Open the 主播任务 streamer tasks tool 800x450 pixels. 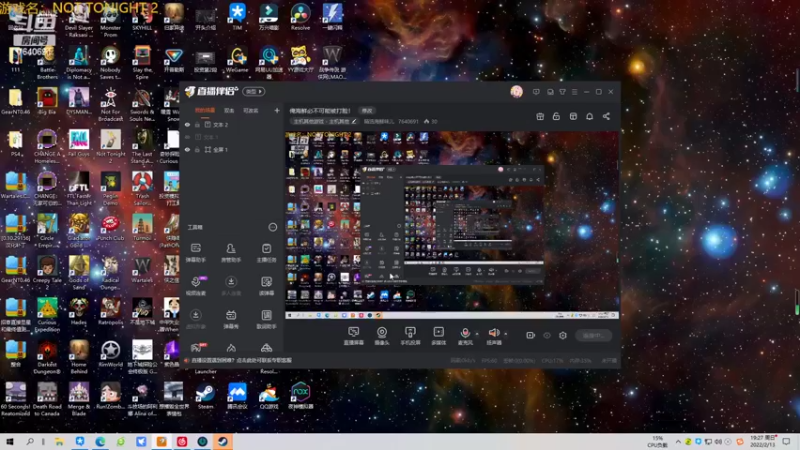[266, 253]
